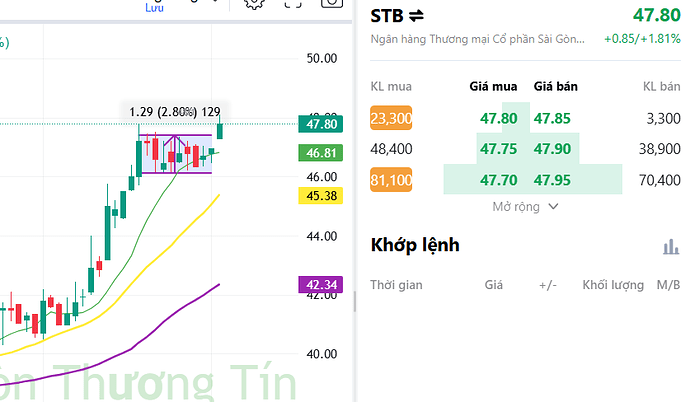
Task: Select the ask price 47.85
Action: pyautogui.click(x=552, y=118)
